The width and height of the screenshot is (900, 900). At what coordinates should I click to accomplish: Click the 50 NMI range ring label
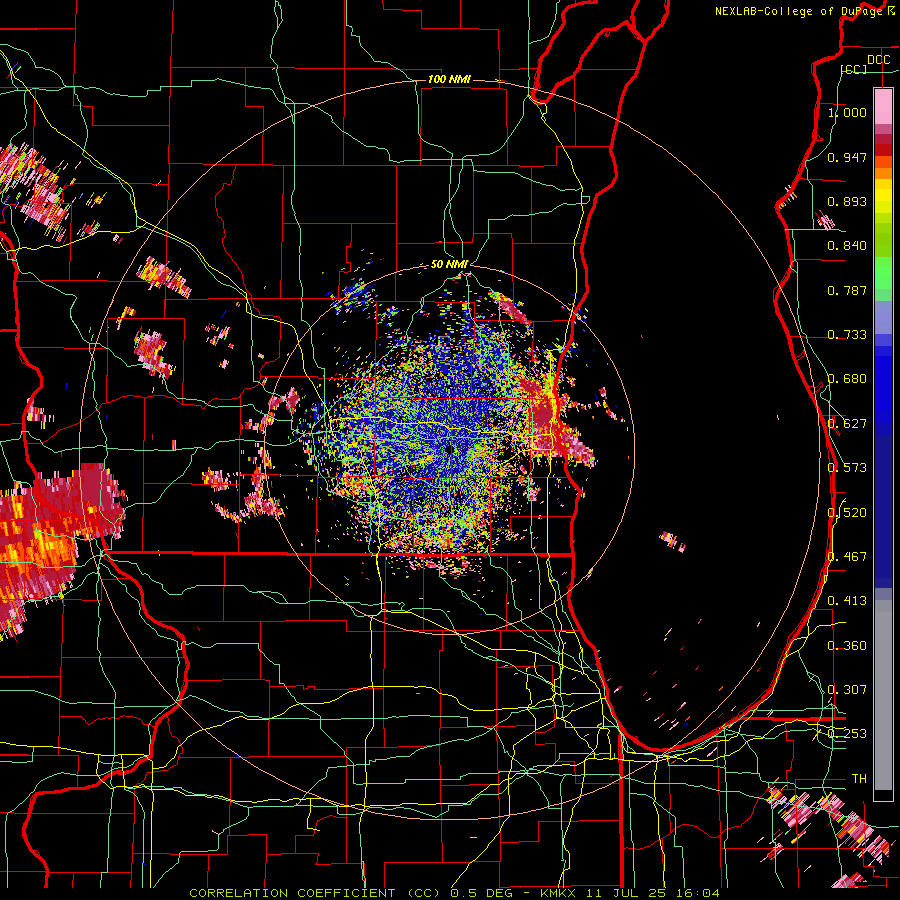pyautogui.click(x=449, y=264)
